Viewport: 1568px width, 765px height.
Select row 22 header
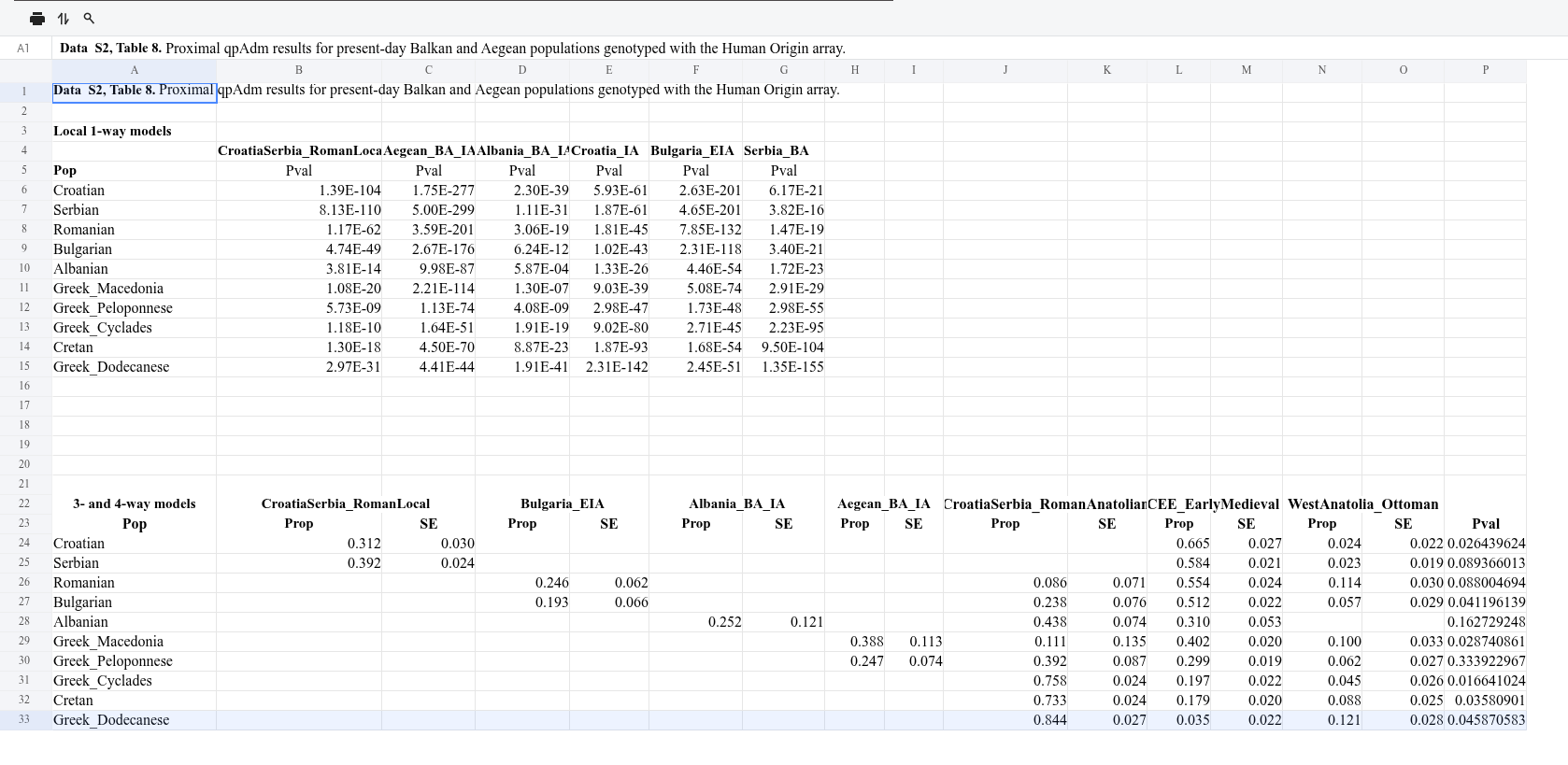tap(24, 503)
